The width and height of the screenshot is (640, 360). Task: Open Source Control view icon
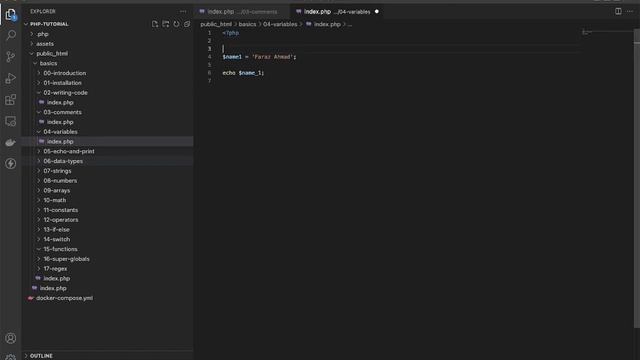[x=11, y=56]
